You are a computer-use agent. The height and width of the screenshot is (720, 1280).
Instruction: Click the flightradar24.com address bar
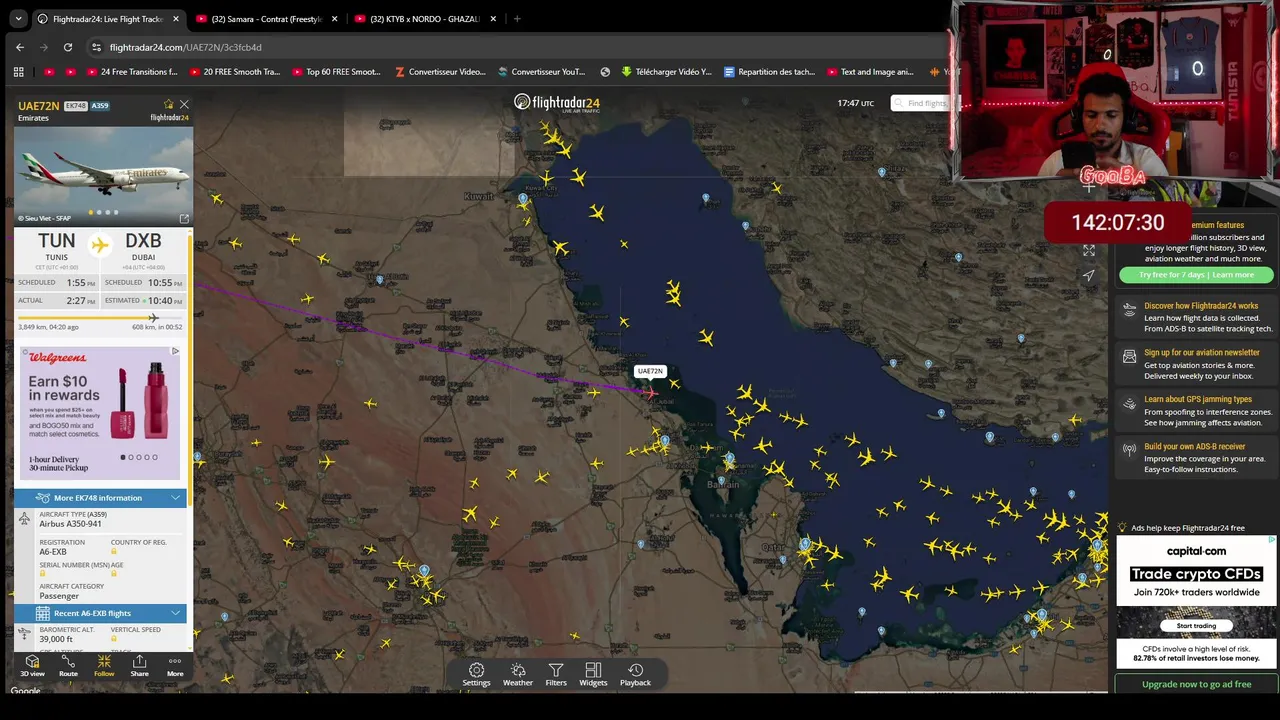tap(520, 47)
